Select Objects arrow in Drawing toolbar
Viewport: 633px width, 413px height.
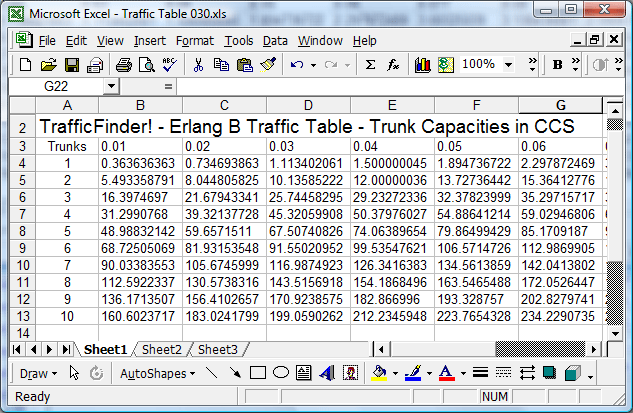pyautogui.click(x=74, y=373)
